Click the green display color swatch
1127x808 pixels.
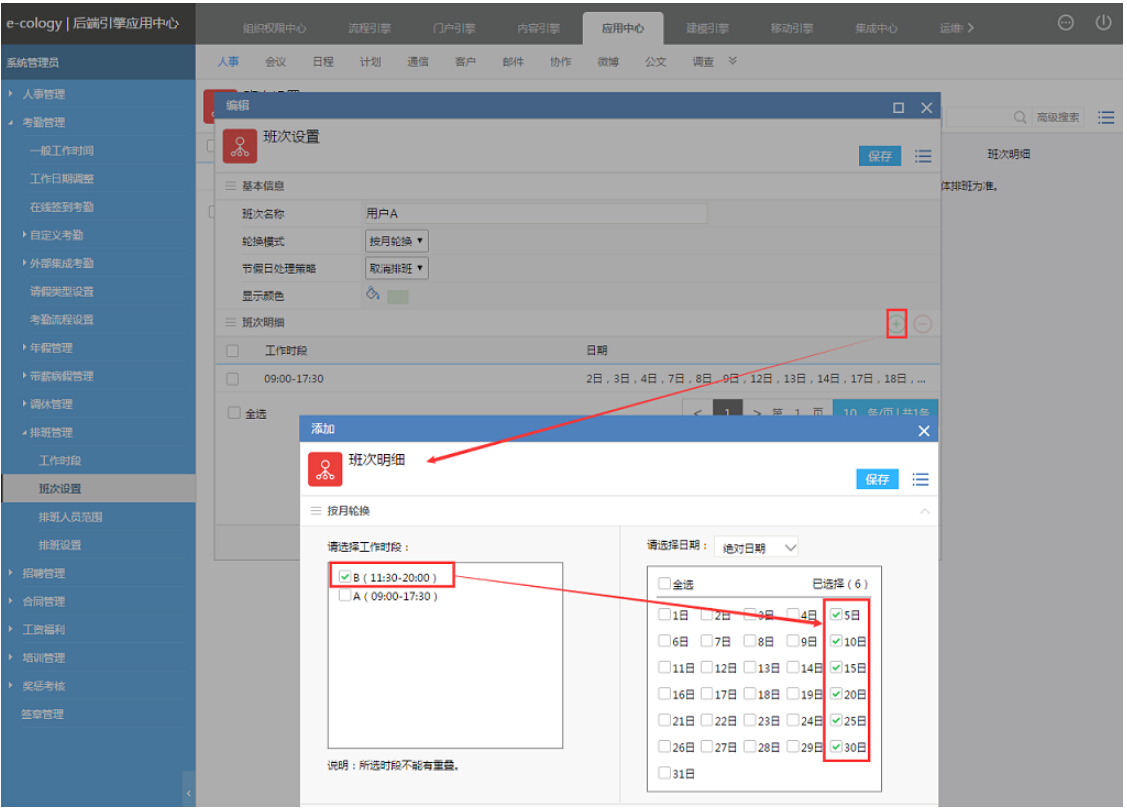tap(397, 296)
